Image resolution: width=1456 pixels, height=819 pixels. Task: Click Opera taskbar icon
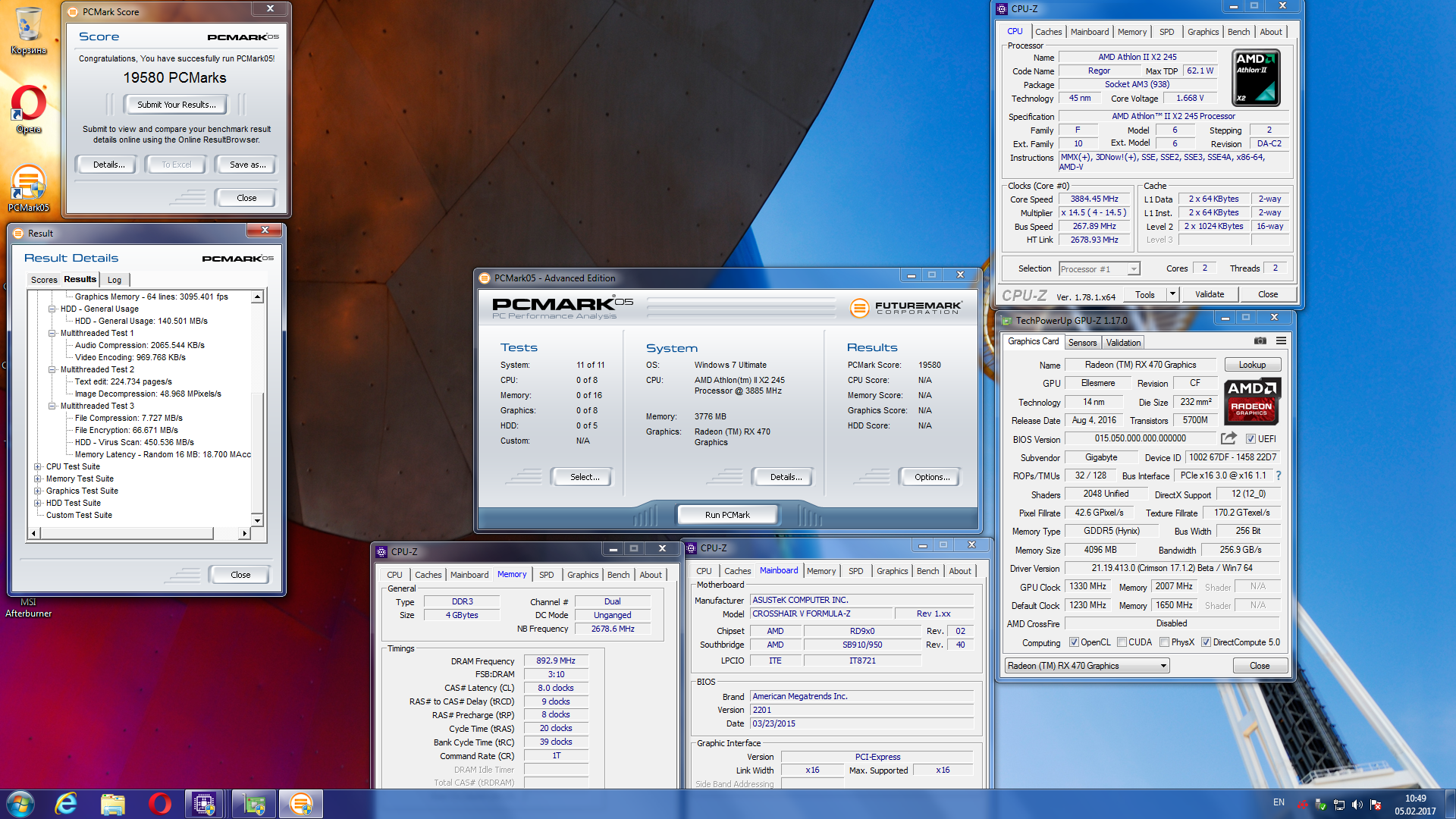click(159, 804)
